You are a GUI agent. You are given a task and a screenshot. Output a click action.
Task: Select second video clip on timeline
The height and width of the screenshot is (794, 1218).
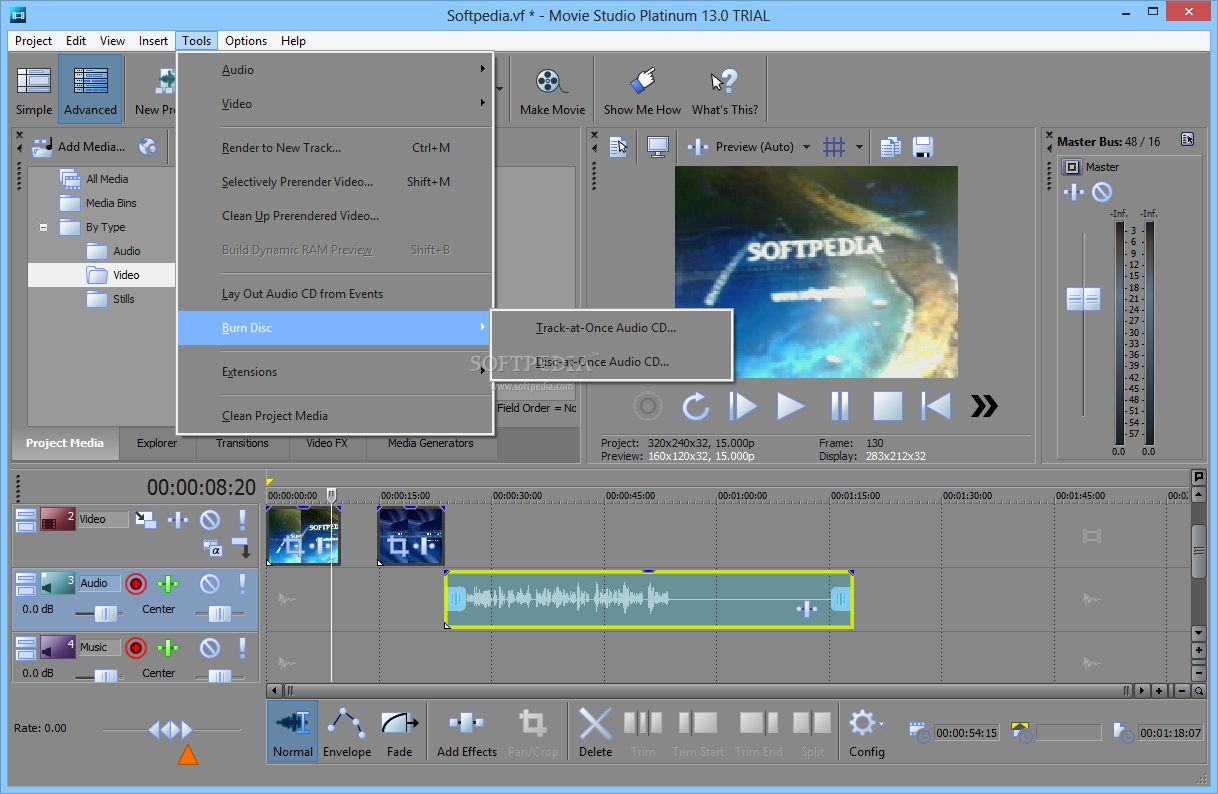tap(411, 535)
